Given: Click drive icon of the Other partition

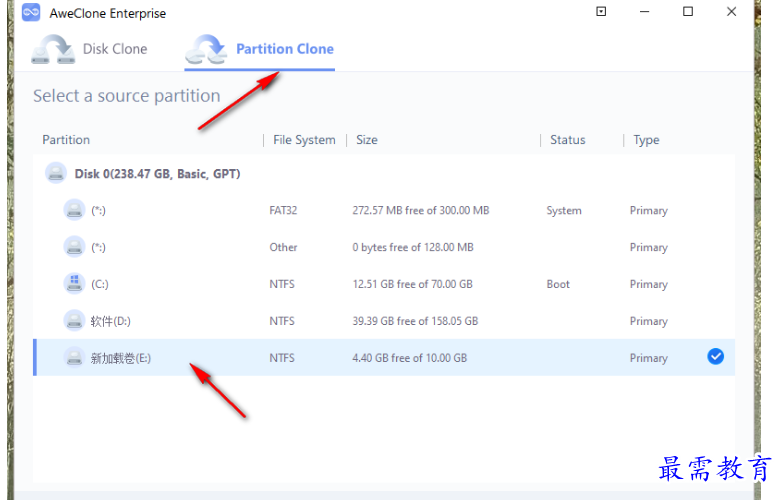Looking at the screenshot, I should pyautogui.click(x=74, y=247).
